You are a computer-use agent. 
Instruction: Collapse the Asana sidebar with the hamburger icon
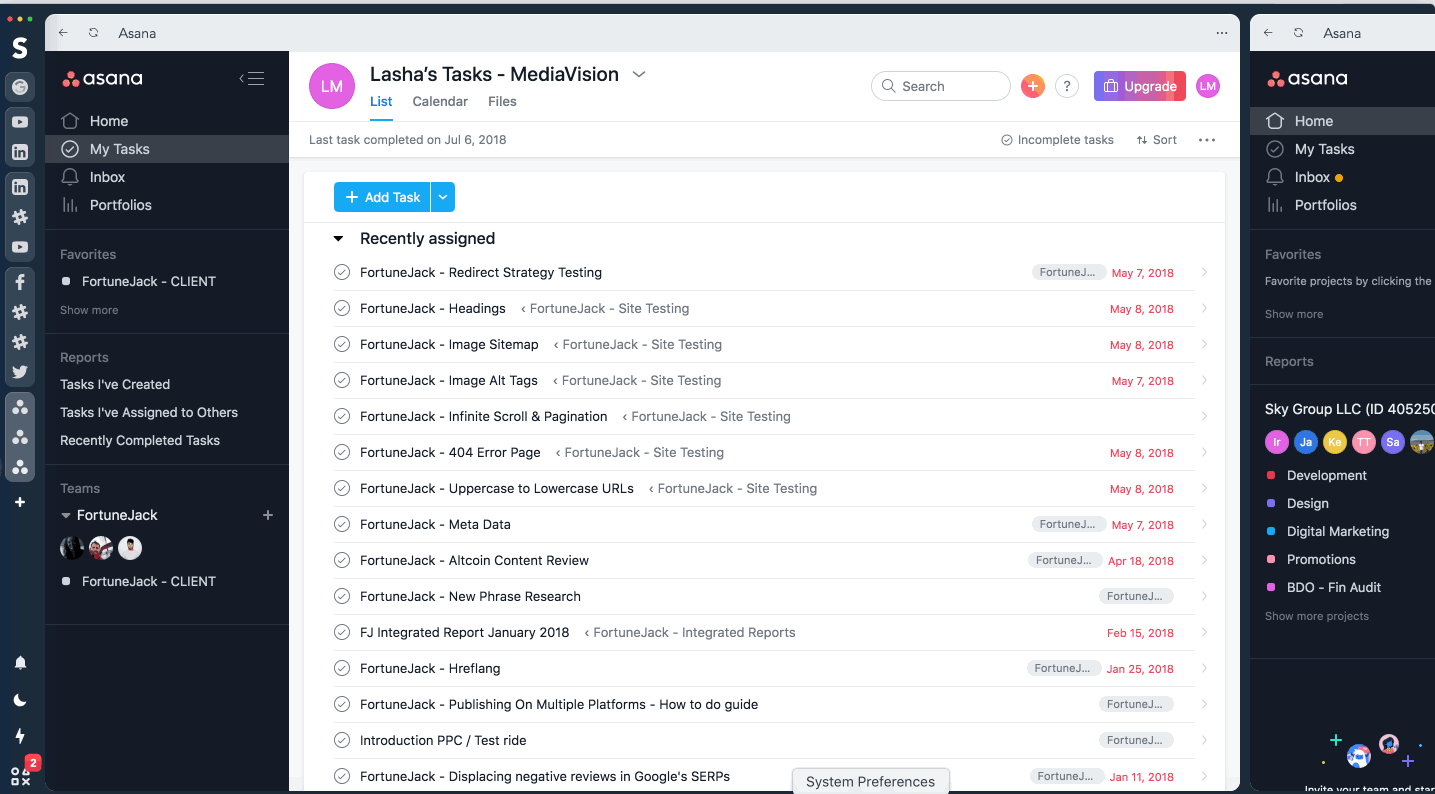pyautogui.click(x=251, y=79)
